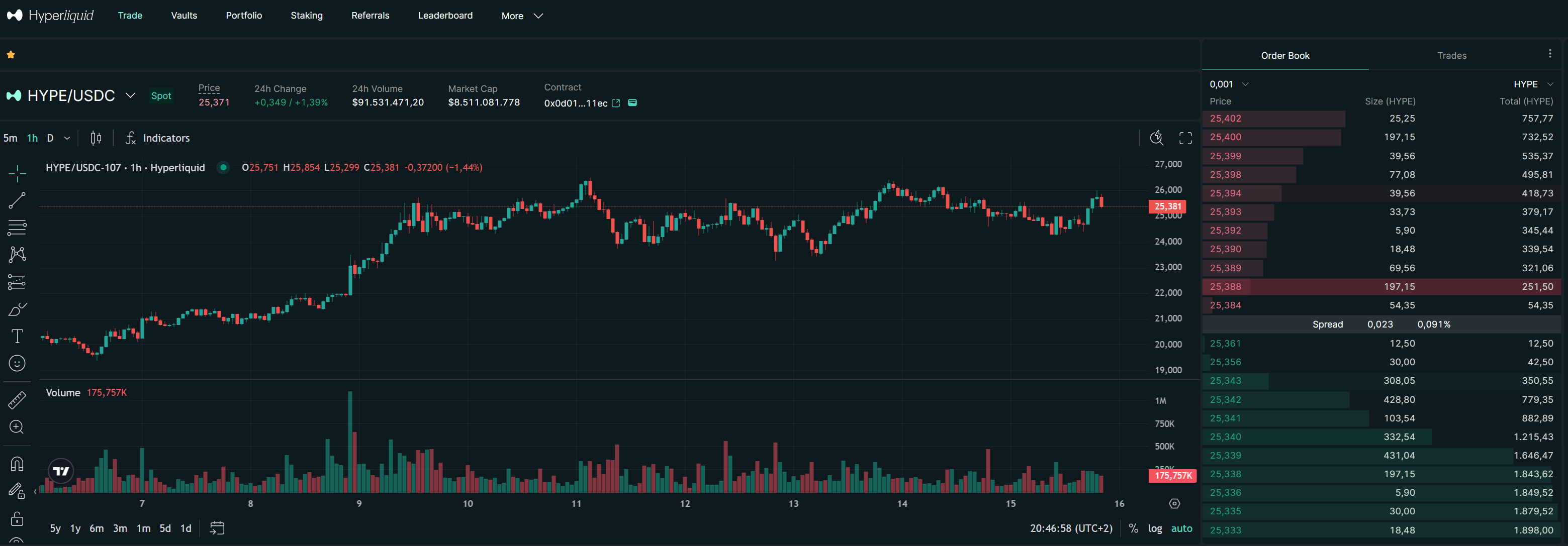Collapse the left drawing toolbar arrow
Screen dimensions: 1568x546
tap(35, 491)
